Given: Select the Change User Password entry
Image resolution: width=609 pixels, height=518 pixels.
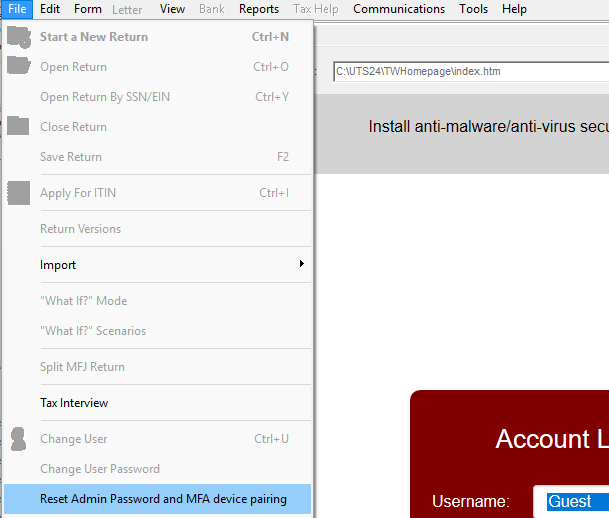Looking at the screenshot, I should coord(100,469).
